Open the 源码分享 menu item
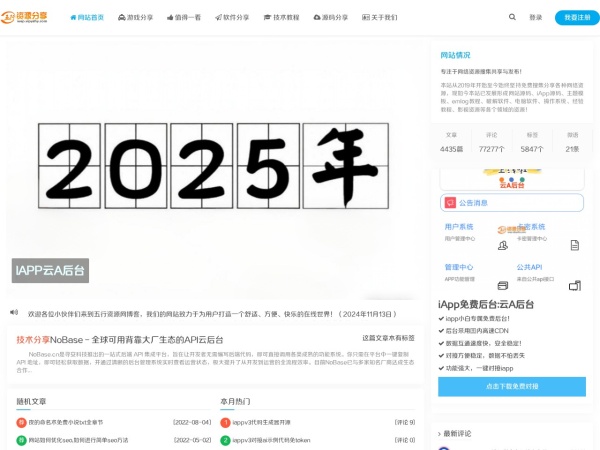600x450 pixels. click(x=331, y=18)
